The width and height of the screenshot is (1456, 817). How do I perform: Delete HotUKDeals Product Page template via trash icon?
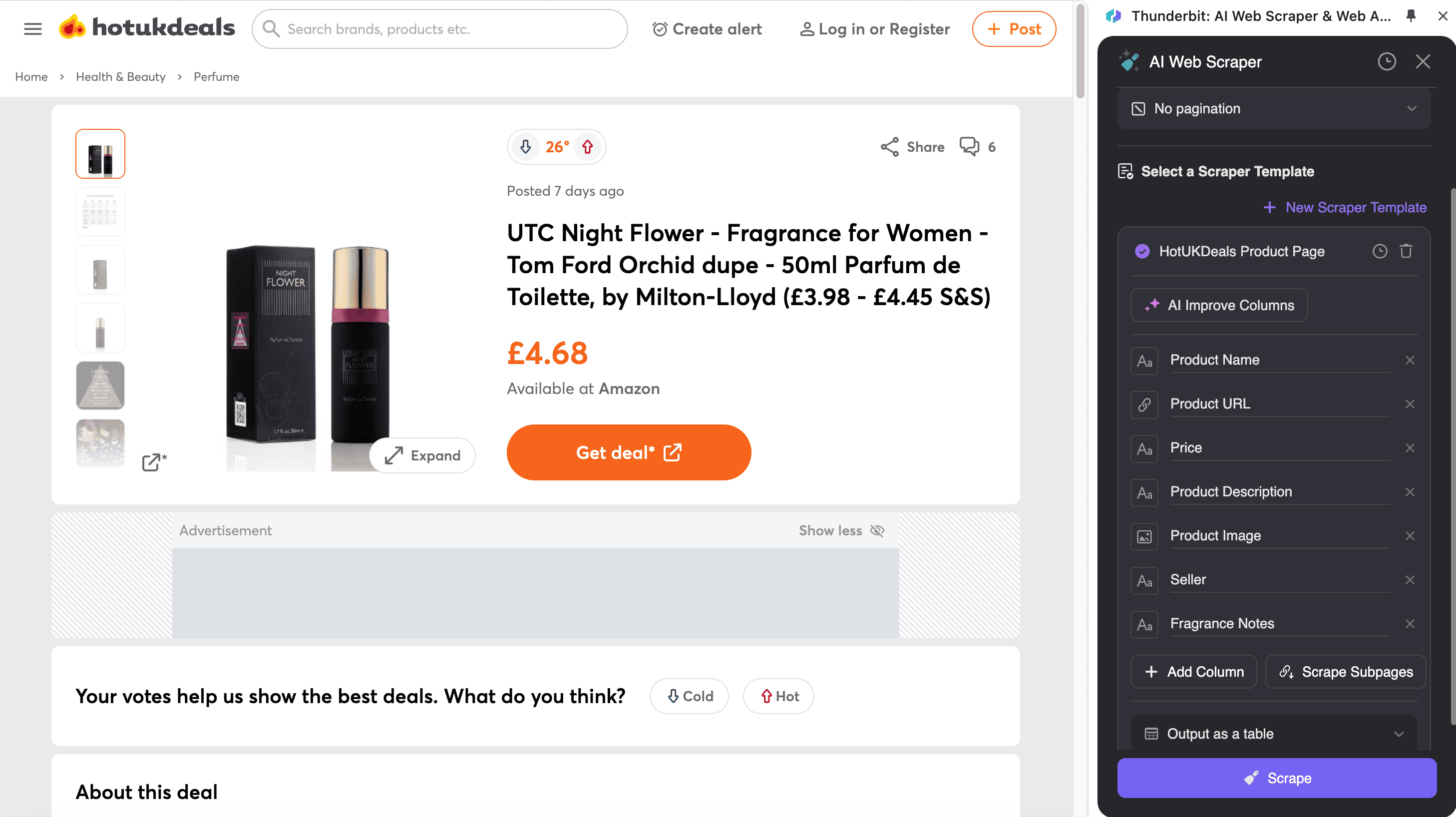click(x=1406, y=251)
